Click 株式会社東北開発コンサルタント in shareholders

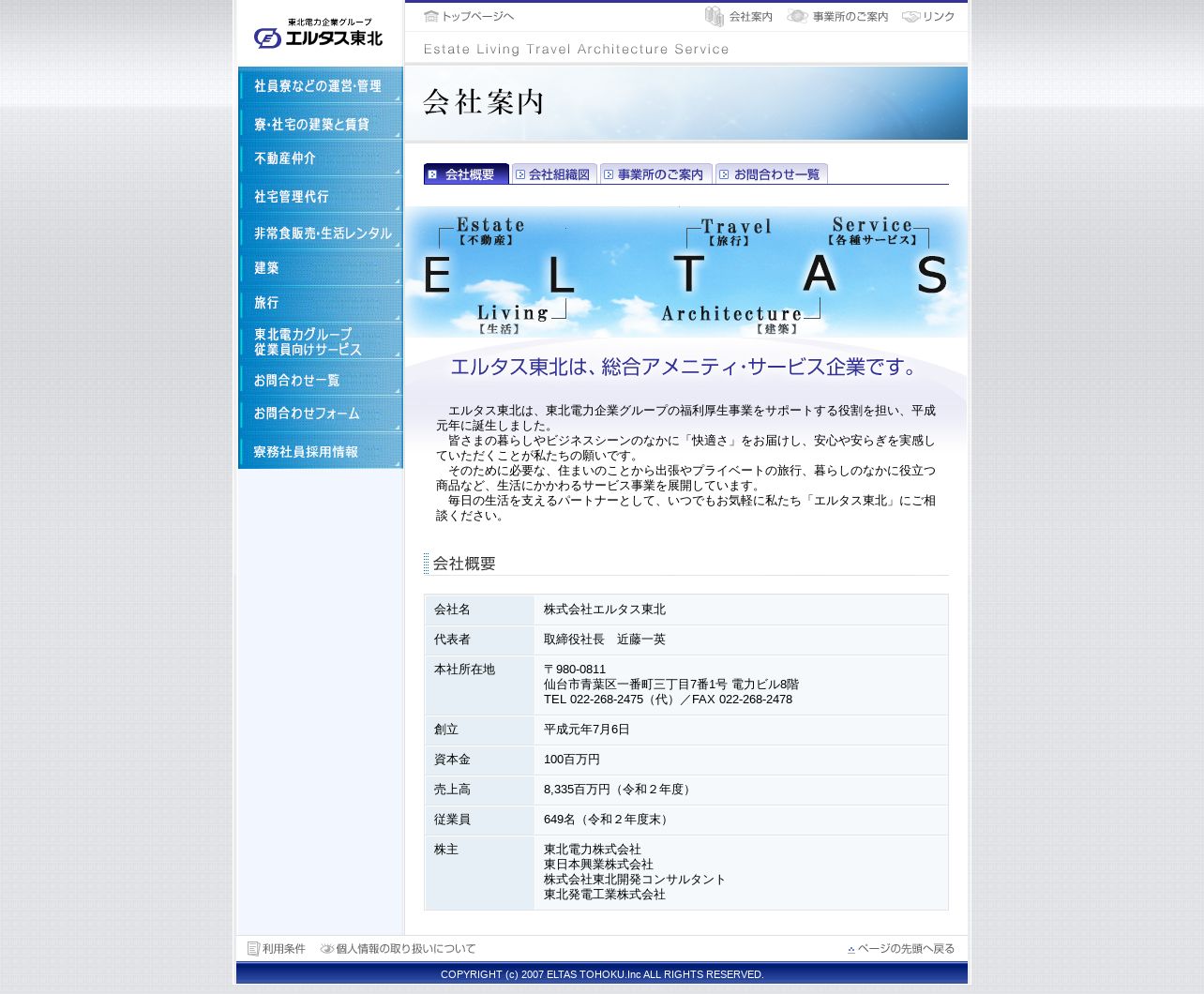(635, 880)
